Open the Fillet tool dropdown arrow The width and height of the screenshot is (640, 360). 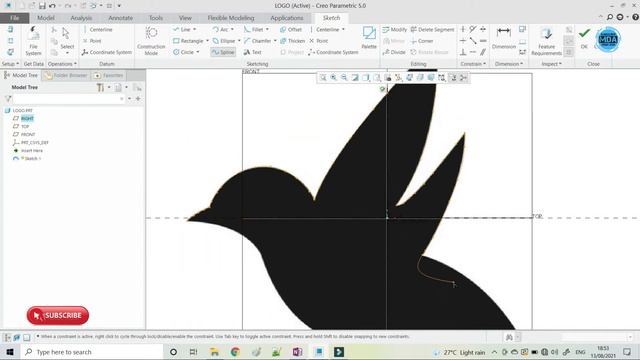pos(267,29)
